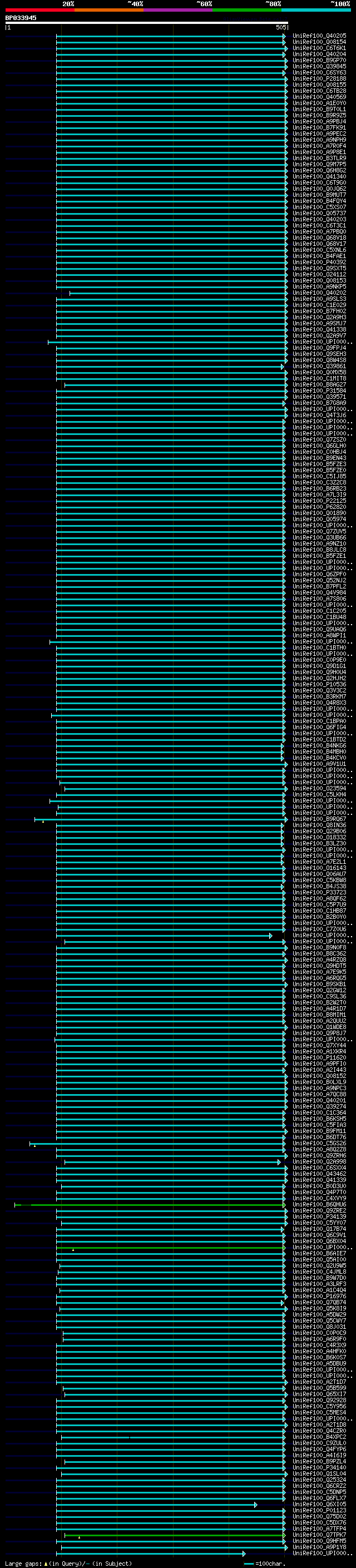Select hit label UniRef100_Q39274
Image resolution: width=356 pixels, height=1568 pixels.
point(319,1106)
